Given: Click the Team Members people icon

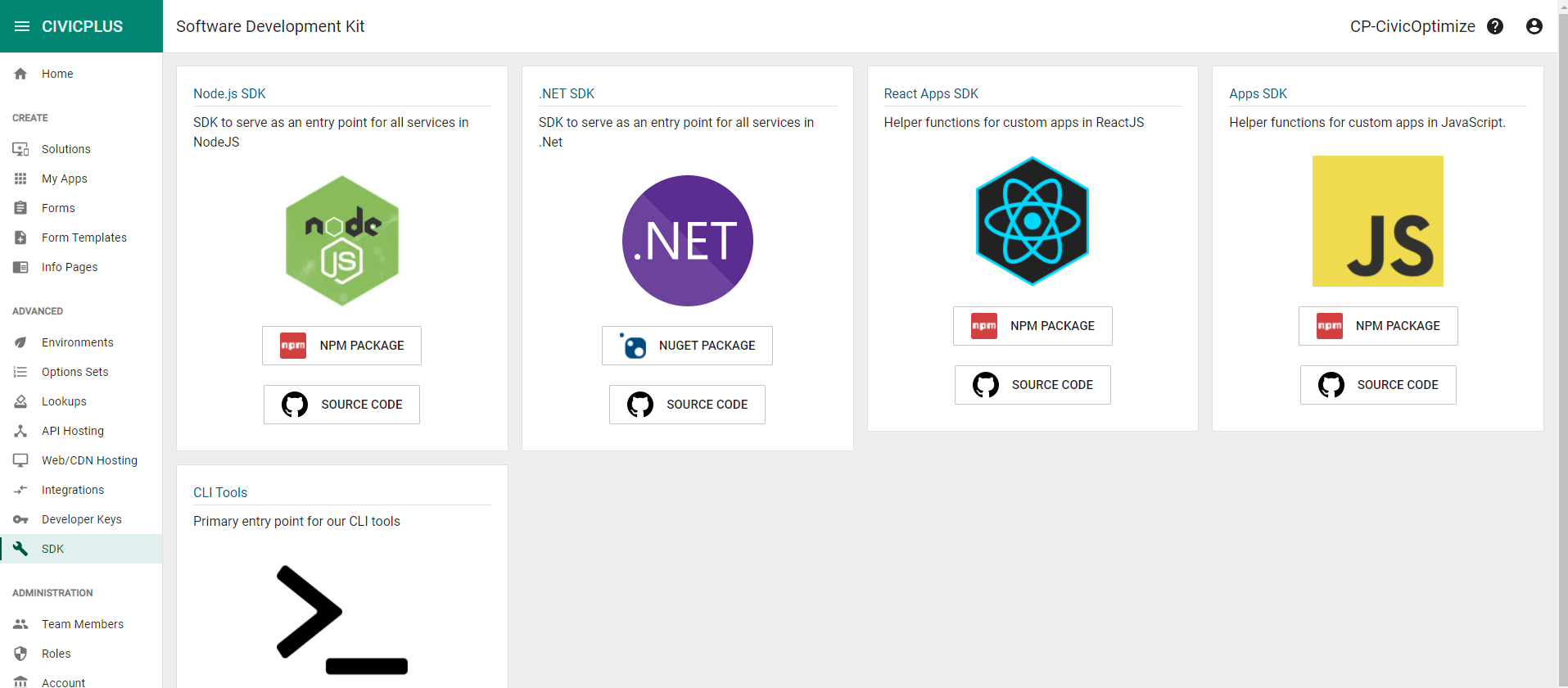Looking at the screenshot, I should 20,624.
